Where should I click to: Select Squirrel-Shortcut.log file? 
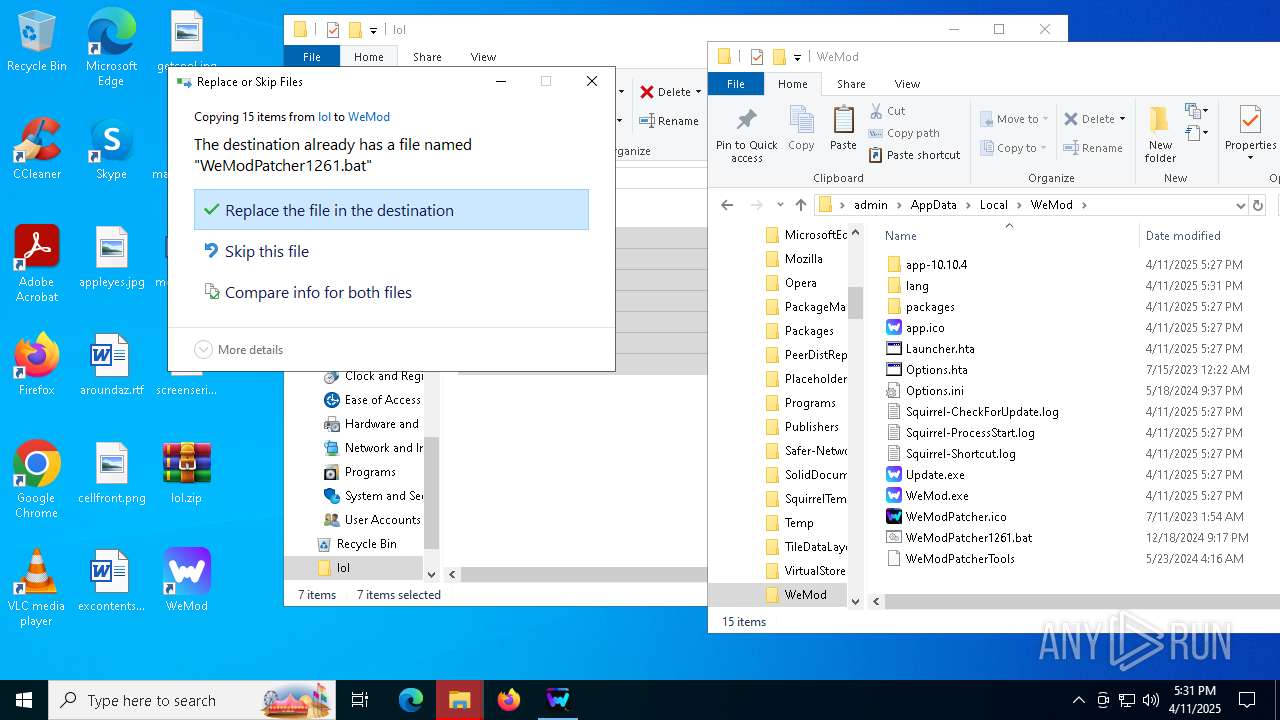(961, 454)
